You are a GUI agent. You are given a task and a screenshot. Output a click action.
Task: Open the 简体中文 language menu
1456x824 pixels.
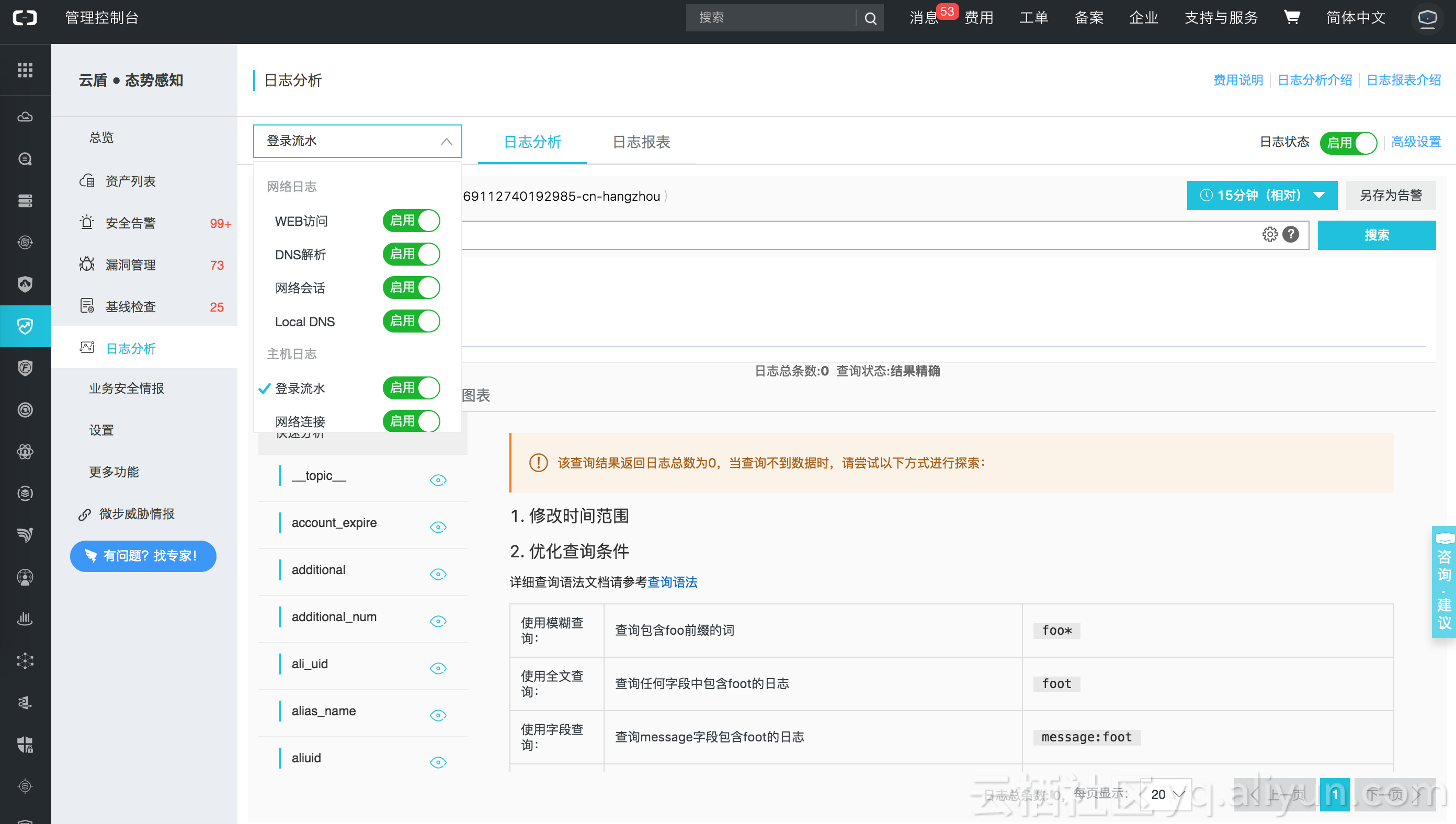tap(1355, 18)
